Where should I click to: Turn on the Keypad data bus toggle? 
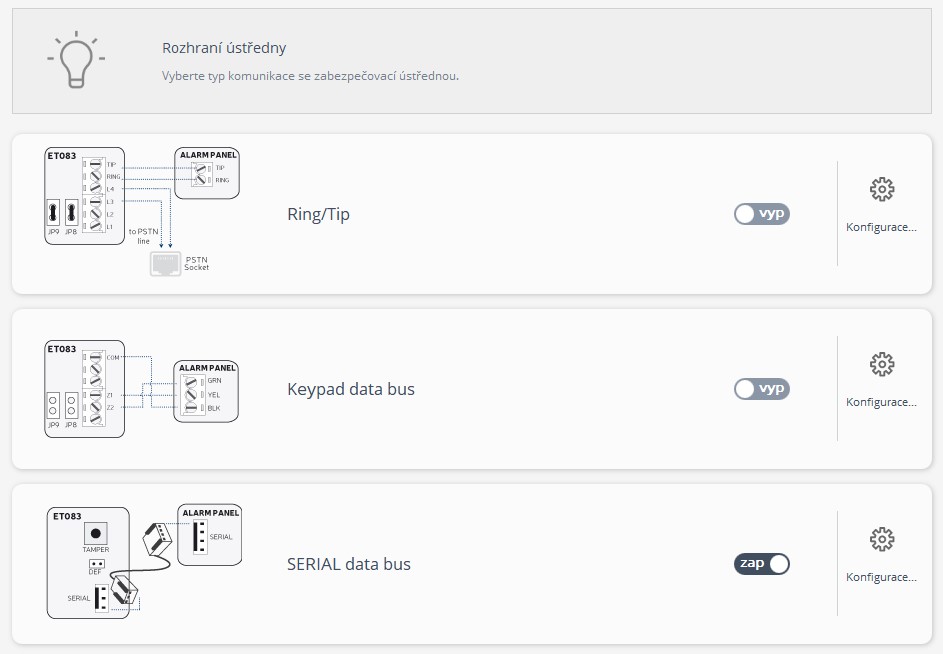point(761,389)
